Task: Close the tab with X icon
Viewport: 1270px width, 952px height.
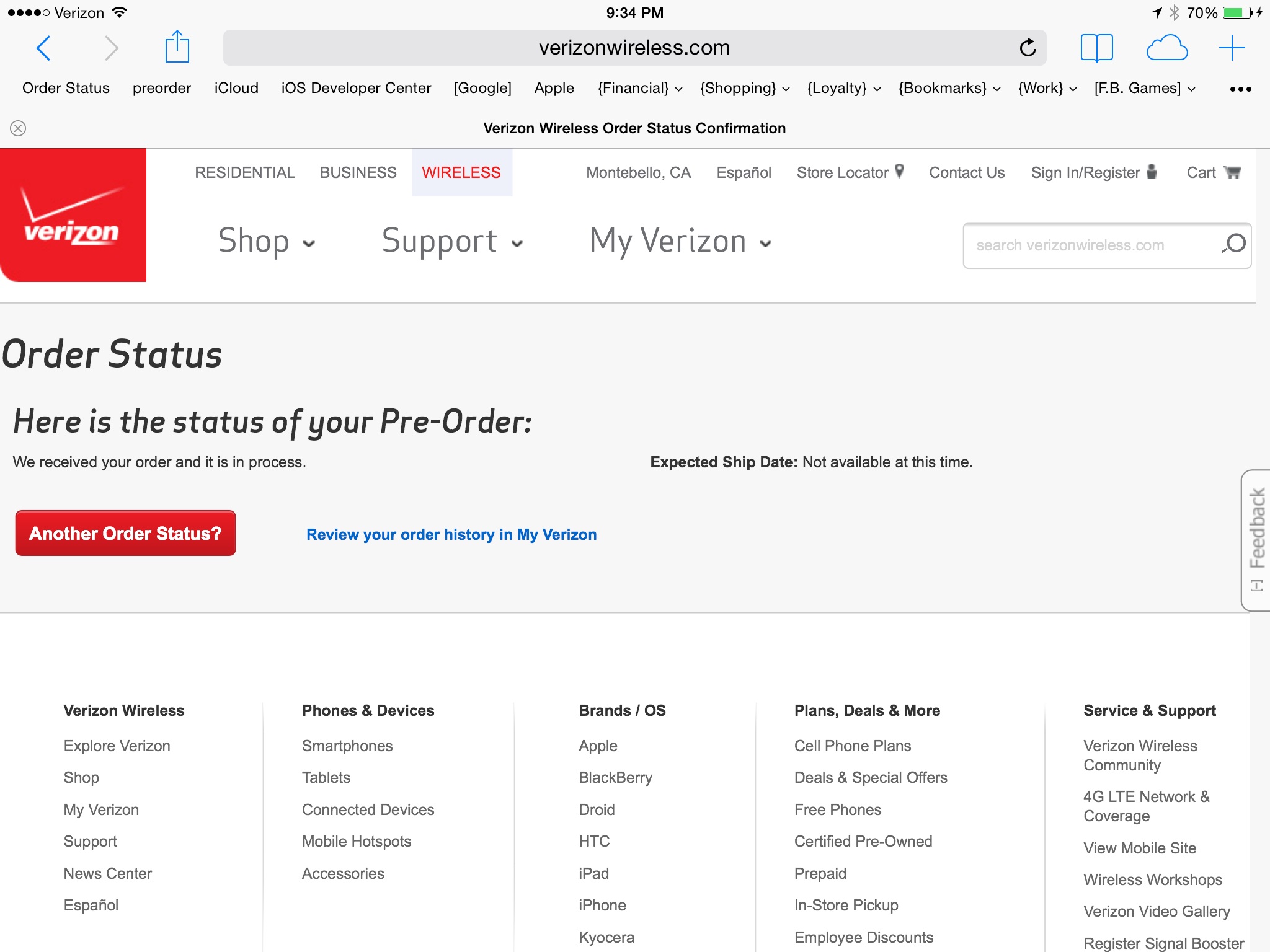Action: click(x=18, y=128)
